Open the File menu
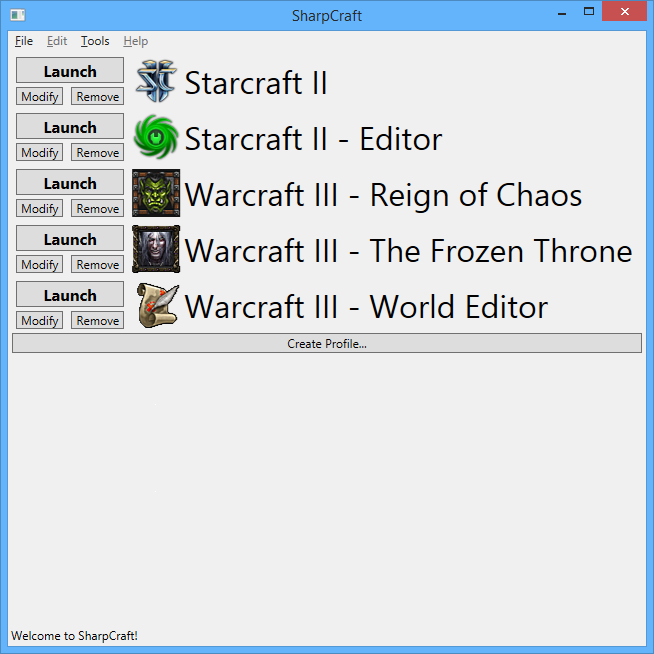654x654 pixels. pyautogui.click(x=24, y=41)
